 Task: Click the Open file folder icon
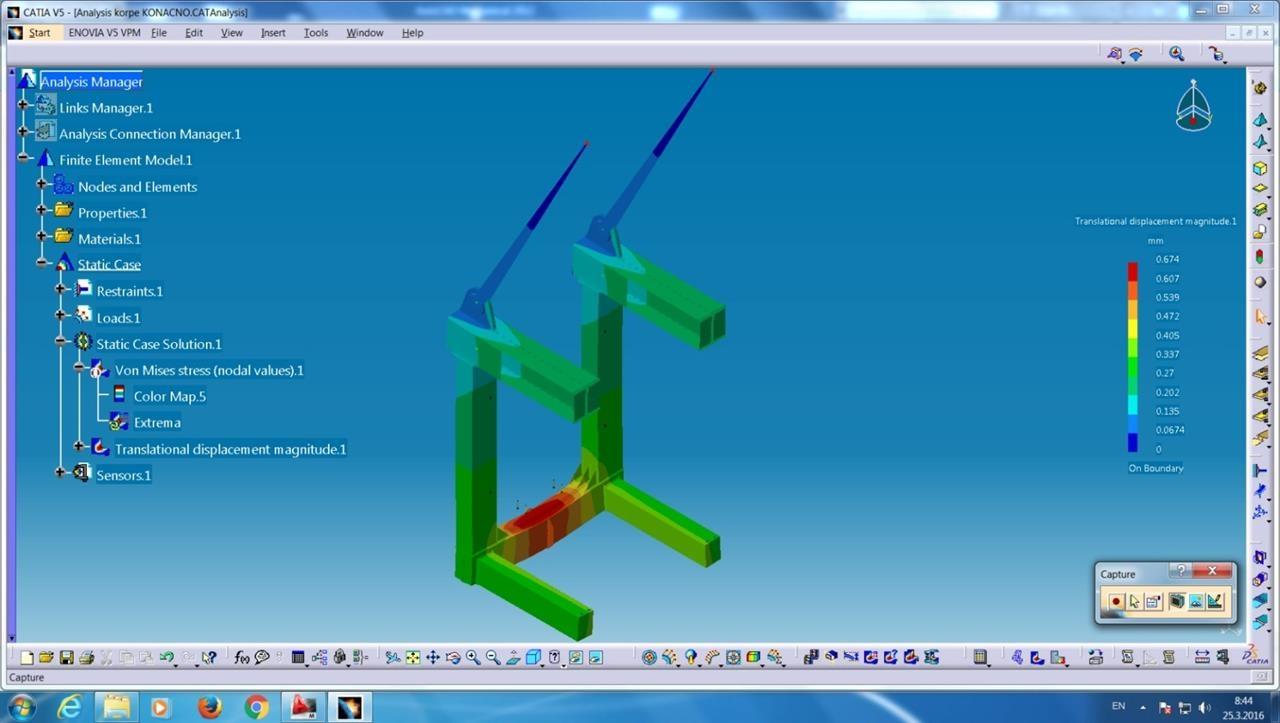coord(46,657)
